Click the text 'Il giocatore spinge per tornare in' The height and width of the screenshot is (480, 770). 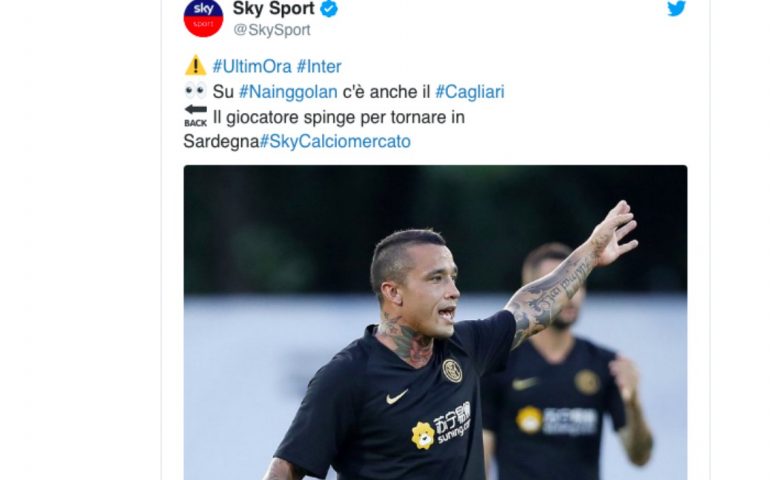[x=339, y=117]
